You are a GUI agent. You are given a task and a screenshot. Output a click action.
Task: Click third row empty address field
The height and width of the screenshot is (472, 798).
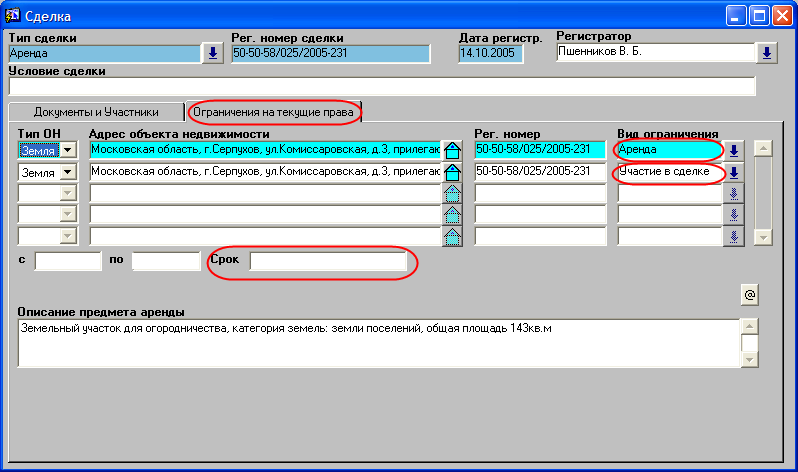265,193
